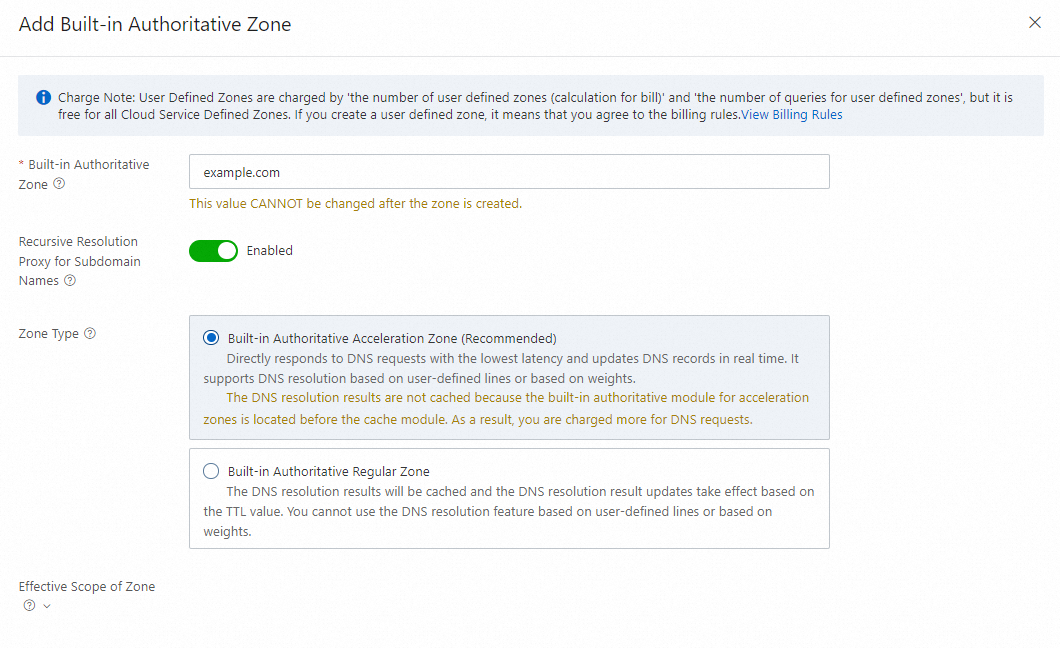Open the View Billing Rules link
This screenshot has height=648, width=1060.
pos(791,115)
